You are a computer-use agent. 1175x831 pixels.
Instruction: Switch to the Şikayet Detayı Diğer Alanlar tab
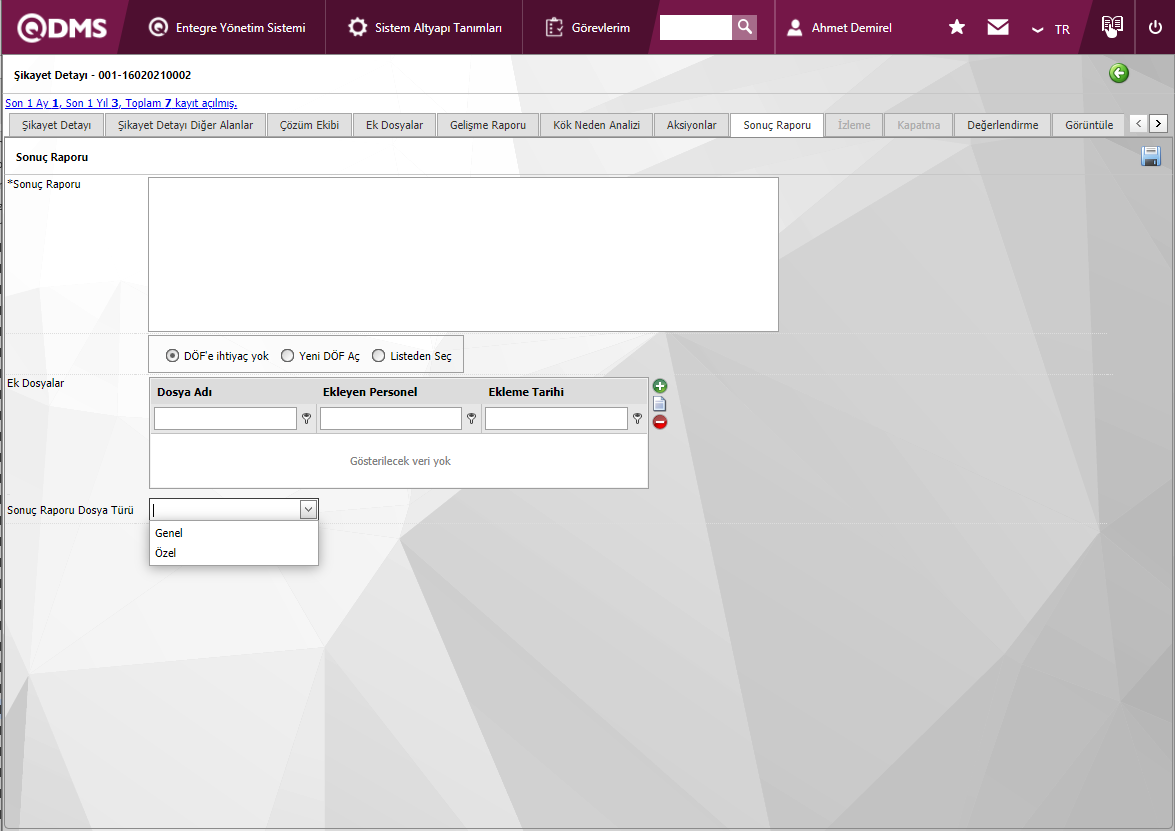tap(185, 125)
